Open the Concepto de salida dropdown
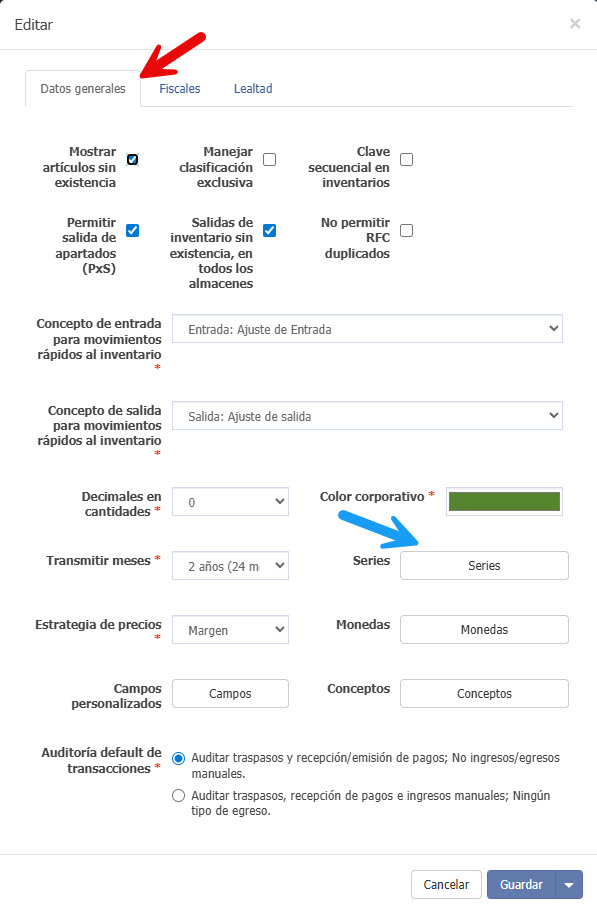Viewport: 597px width, 910px height. click(x=368, y=414)
